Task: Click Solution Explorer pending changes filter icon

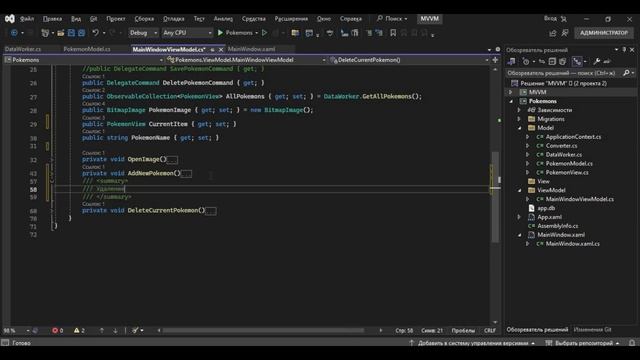Action: click(x=526, y=62)
